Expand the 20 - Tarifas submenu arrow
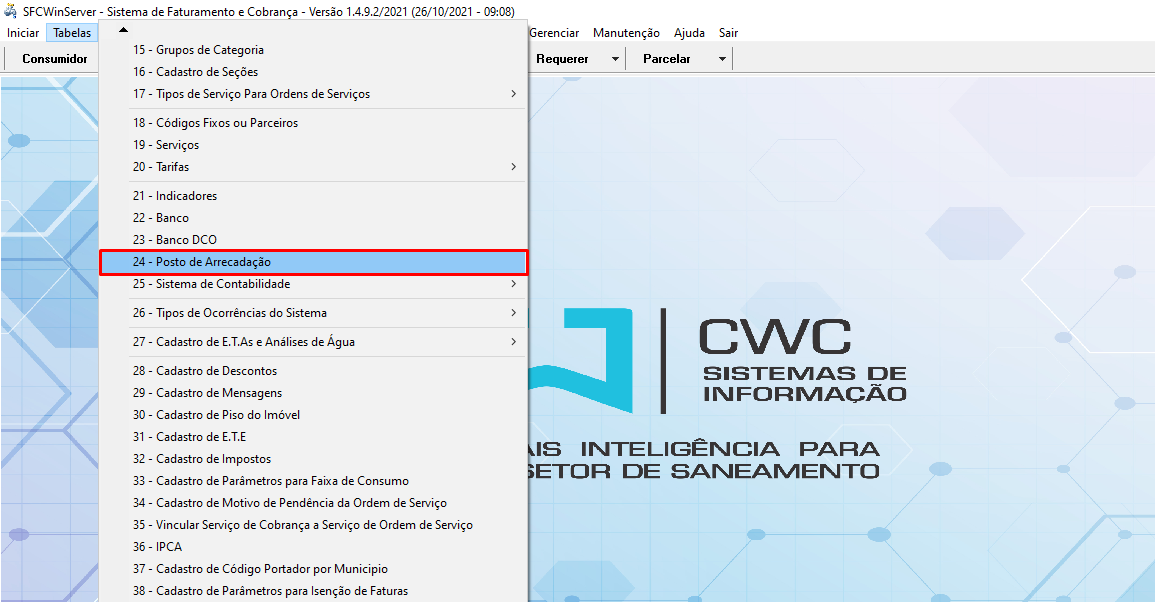 (513, 167)
